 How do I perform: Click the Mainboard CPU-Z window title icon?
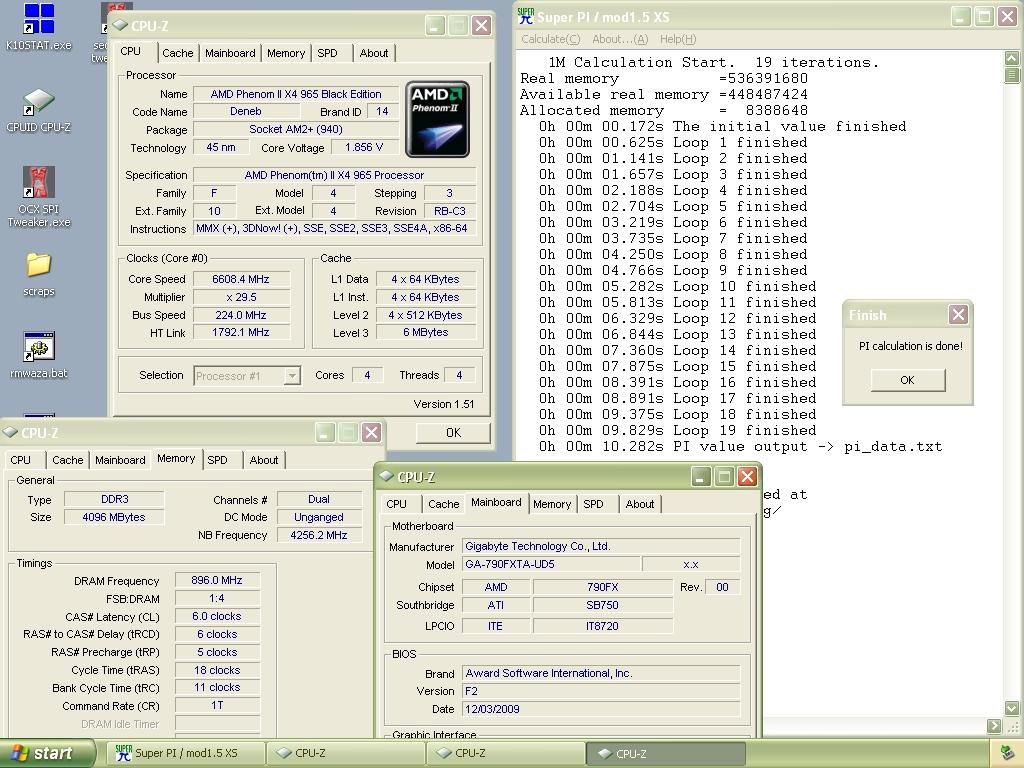coord(386,476)
